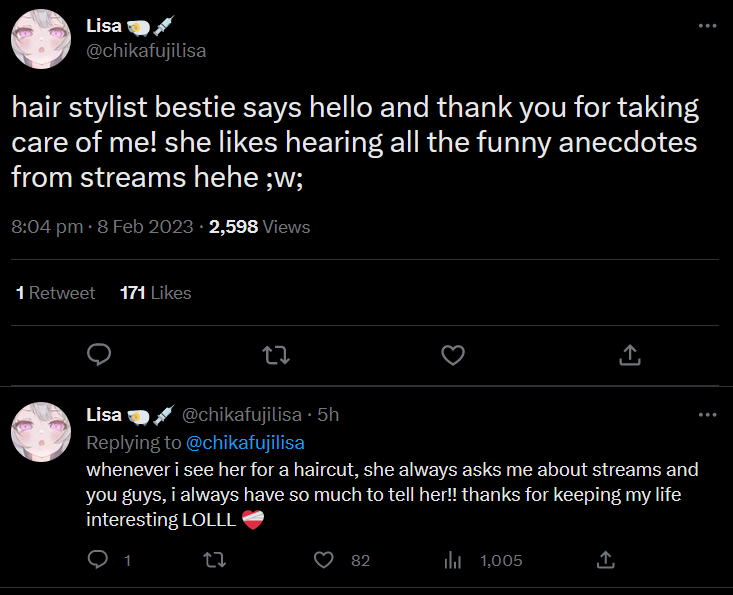Retweet the reply tweet
The image size is (733, 595).
click(214, 560)
